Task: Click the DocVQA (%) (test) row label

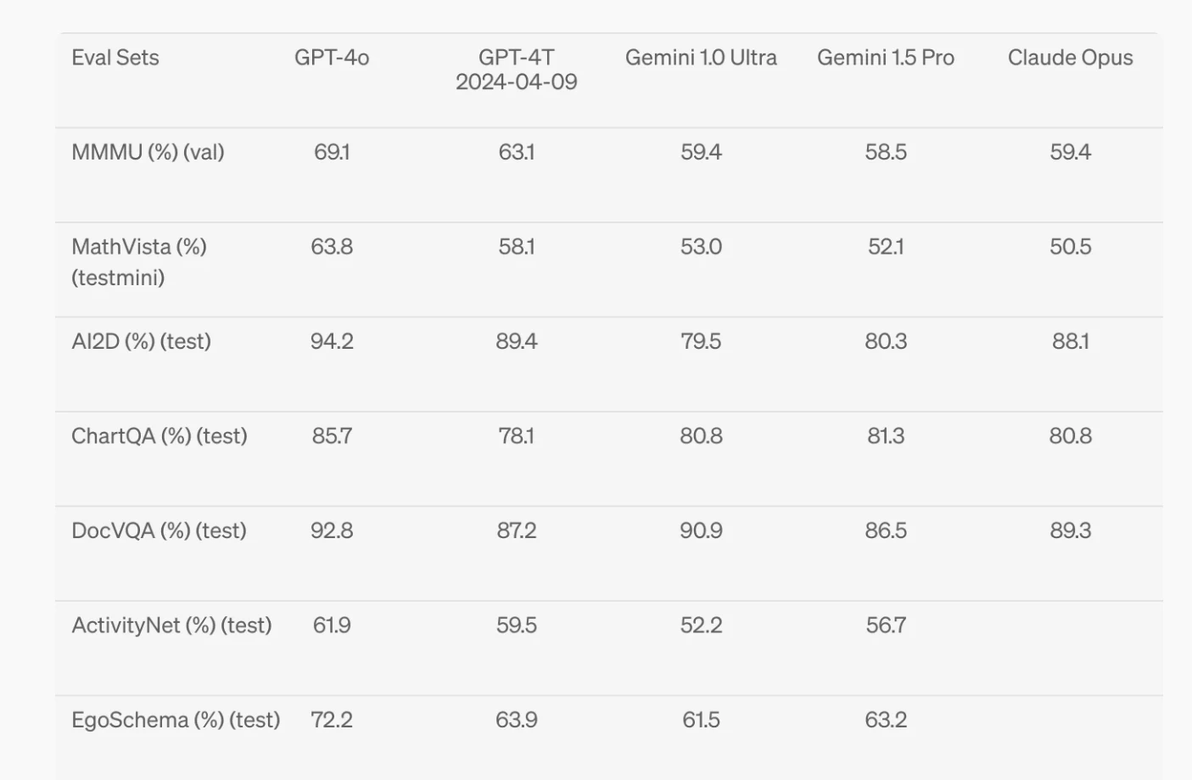Action: [159, 530]
